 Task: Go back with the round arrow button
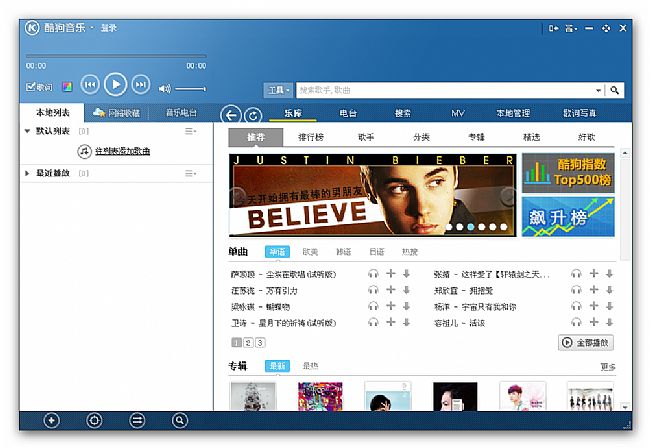pyautogui.click(x=230, y=115)
